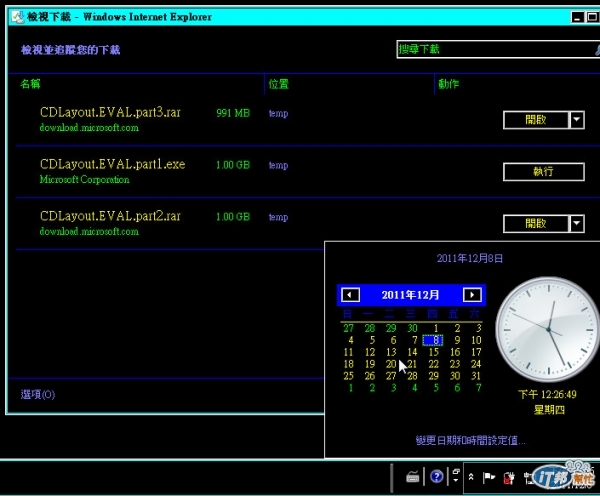
Task: Select December 15 in the calendar
Action: (x=433, y=352)
